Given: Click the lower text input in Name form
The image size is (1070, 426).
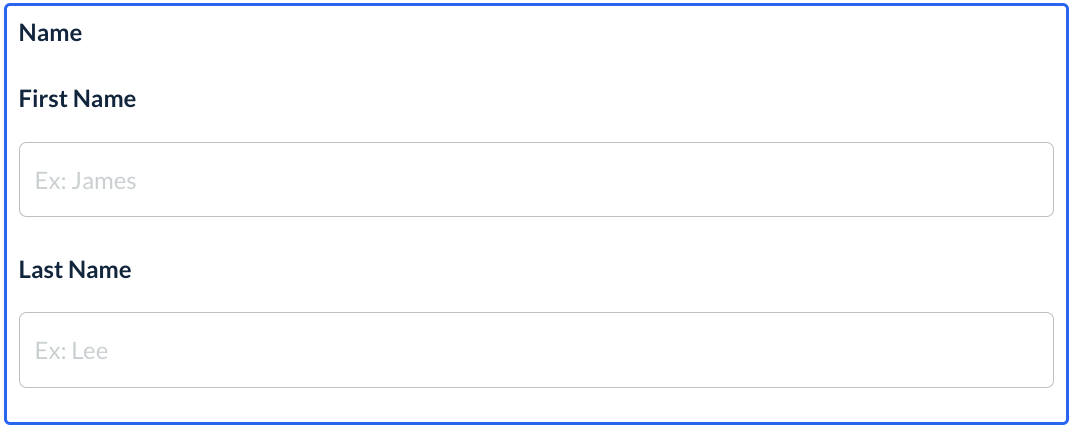Looking at the screenshot, I should click(536, 350).
